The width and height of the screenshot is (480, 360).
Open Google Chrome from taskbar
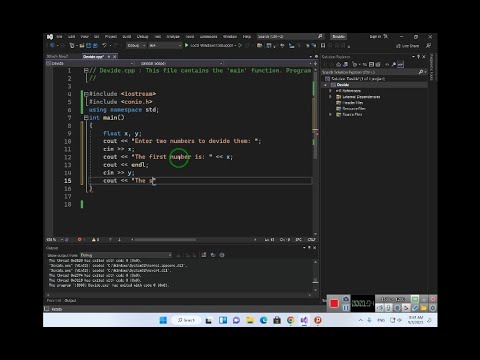[291, 320]
